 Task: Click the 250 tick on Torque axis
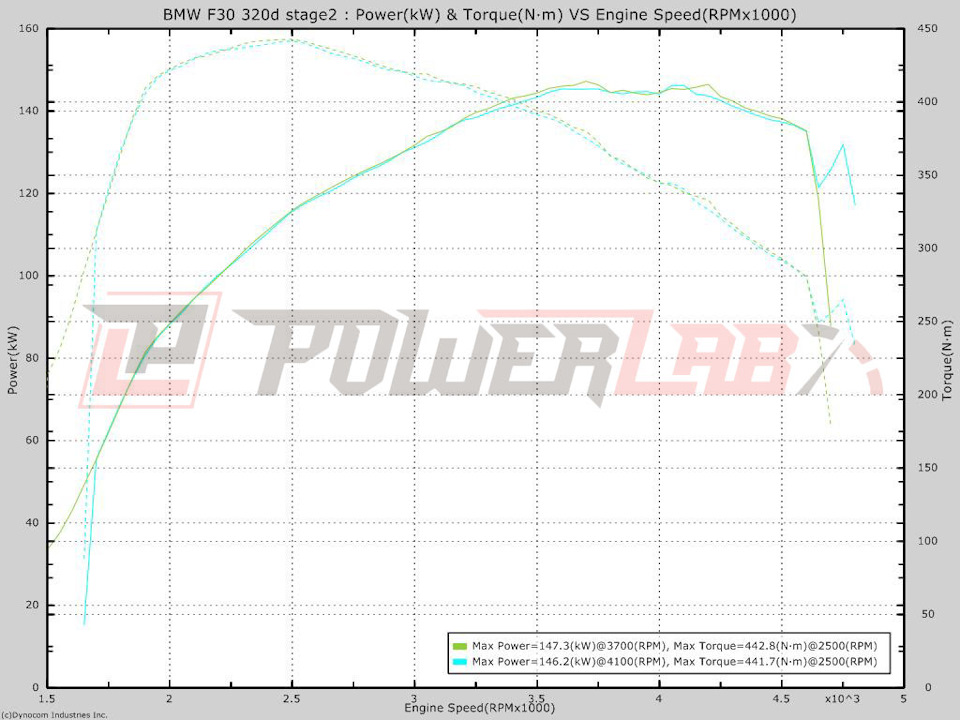928,321
